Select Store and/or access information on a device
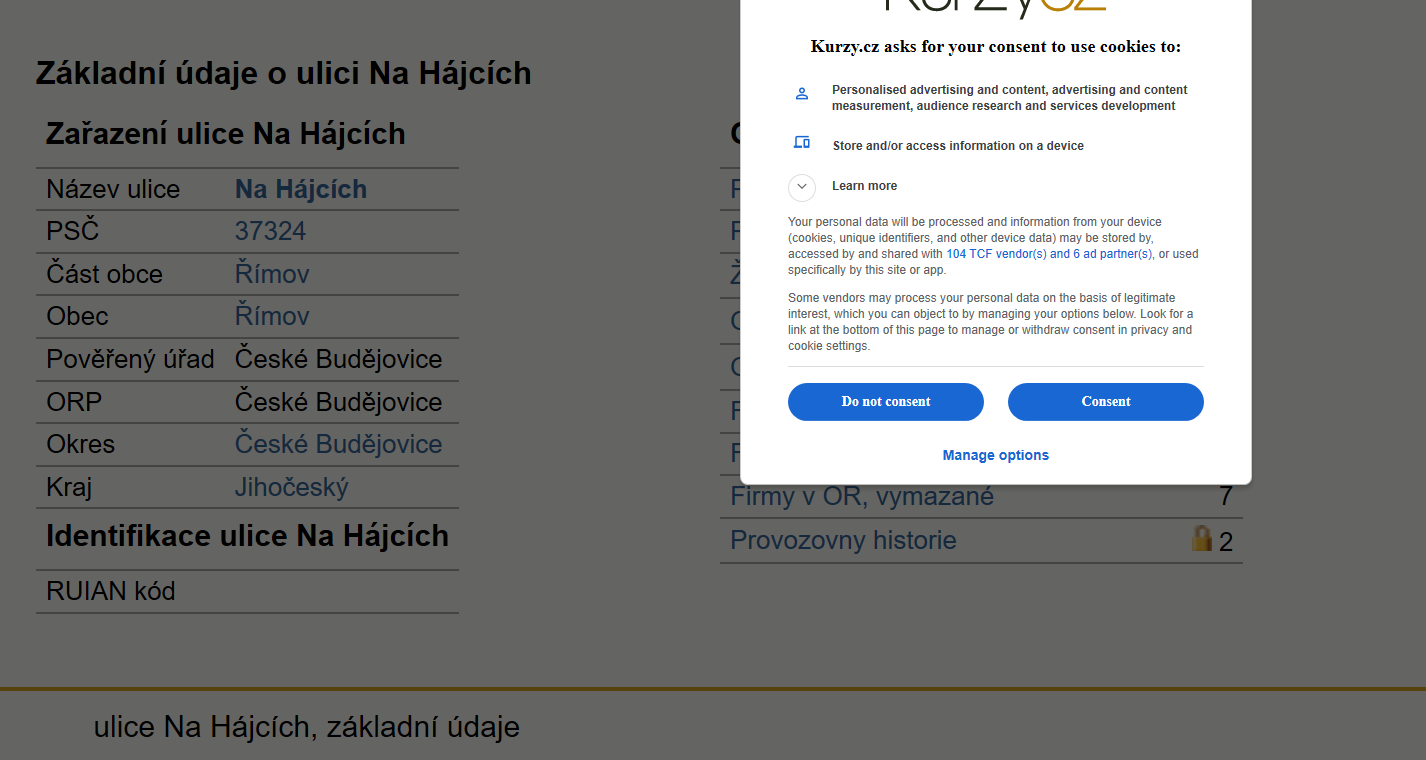The image size is (1426, 760). [958, 146]
